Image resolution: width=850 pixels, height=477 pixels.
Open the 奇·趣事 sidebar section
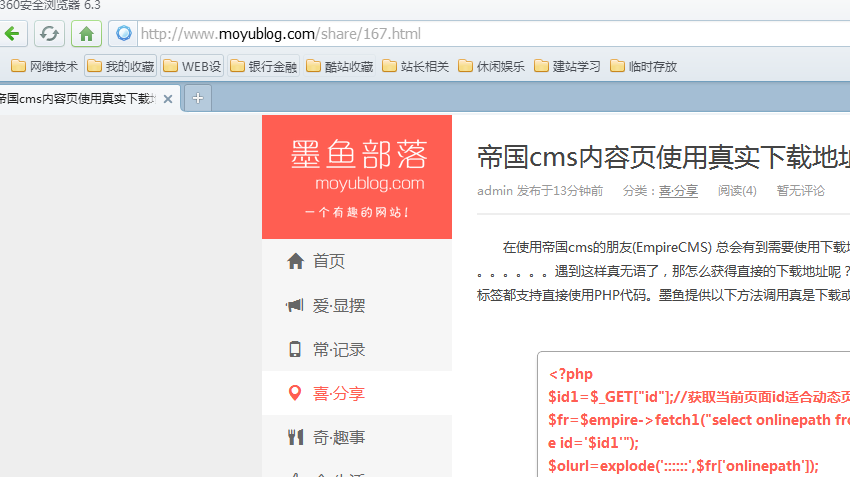click(x=357, y=437)
